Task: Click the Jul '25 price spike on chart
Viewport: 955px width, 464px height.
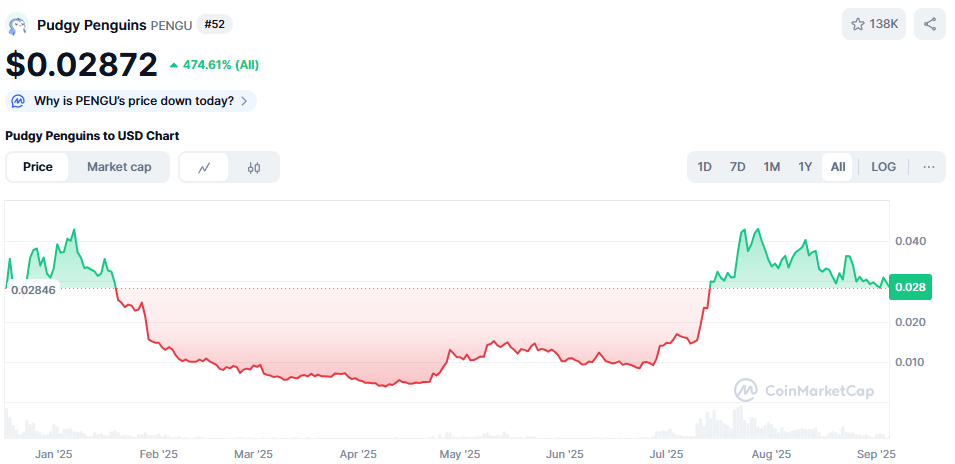Action: (x=703, y=311)
